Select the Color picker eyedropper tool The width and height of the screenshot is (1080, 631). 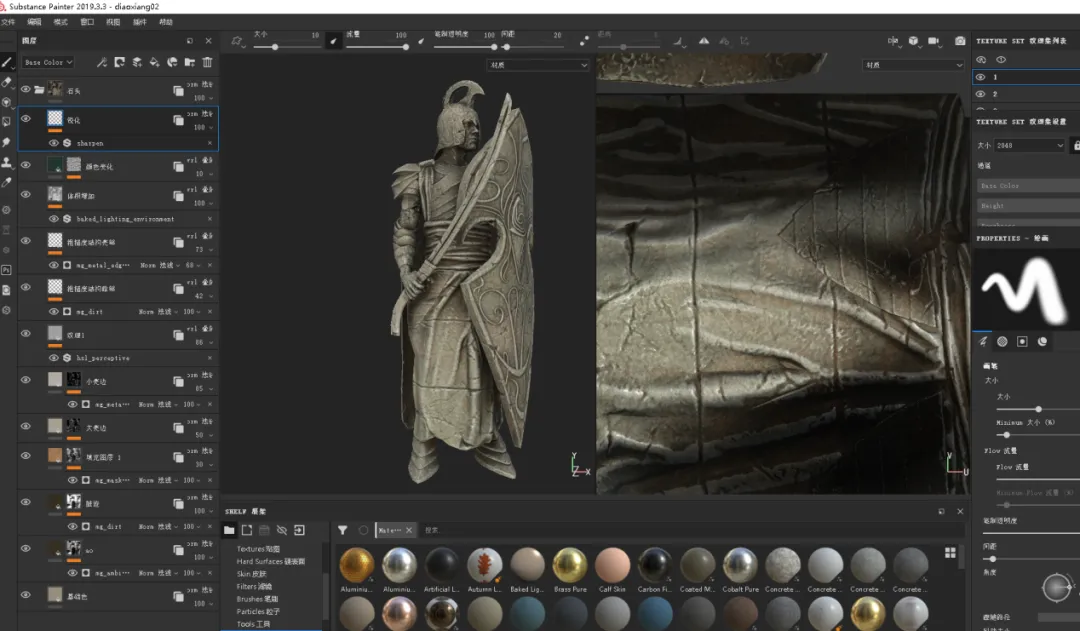(7, 182)
